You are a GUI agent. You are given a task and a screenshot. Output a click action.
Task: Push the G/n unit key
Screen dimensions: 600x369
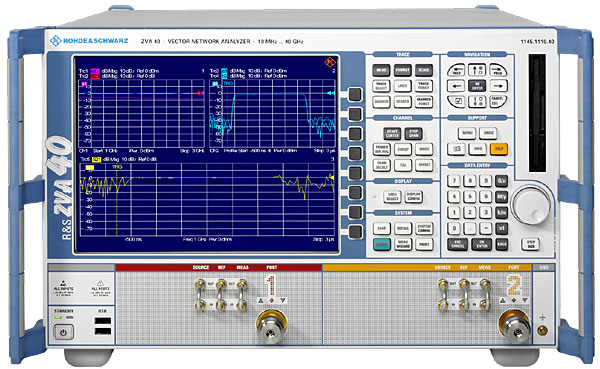pos(502,181)
